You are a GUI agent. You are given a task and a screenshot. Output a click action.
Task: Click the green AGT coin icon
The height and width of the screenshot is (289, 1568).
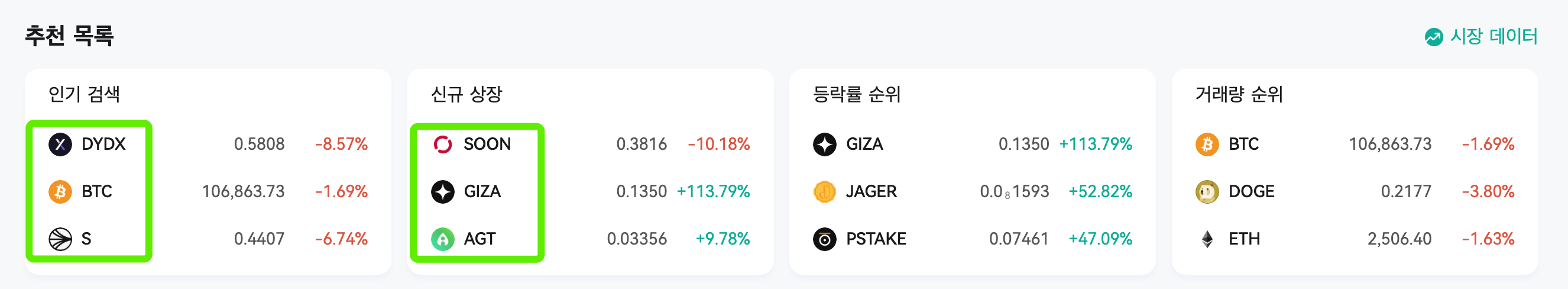[x=442, y=239]
